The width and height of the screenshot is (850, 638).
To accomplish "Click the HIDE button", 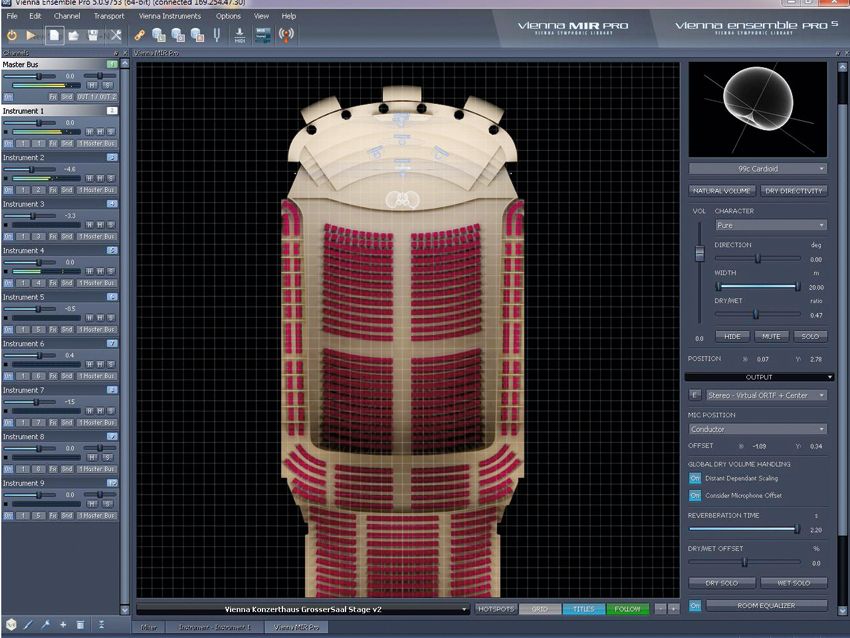I will click(732, 337).
